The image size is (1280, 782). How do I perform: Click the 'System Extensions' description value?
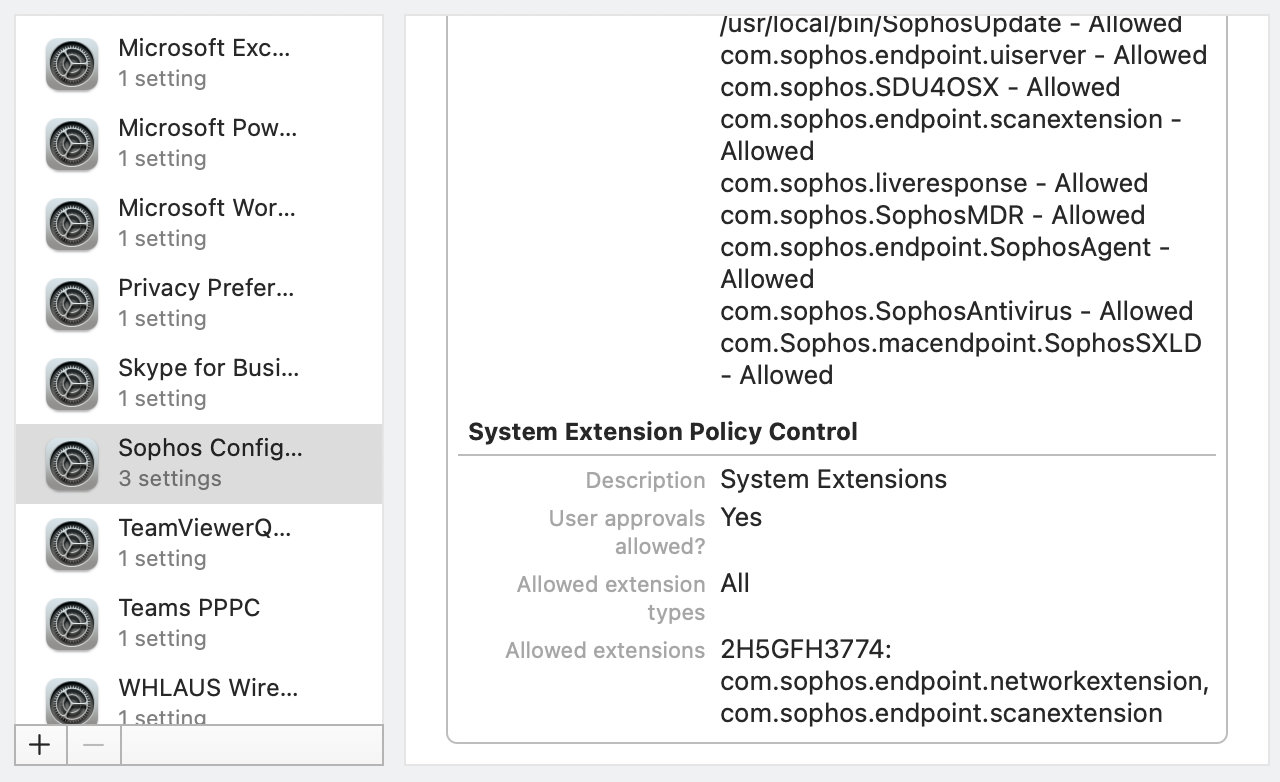[834, 480]
